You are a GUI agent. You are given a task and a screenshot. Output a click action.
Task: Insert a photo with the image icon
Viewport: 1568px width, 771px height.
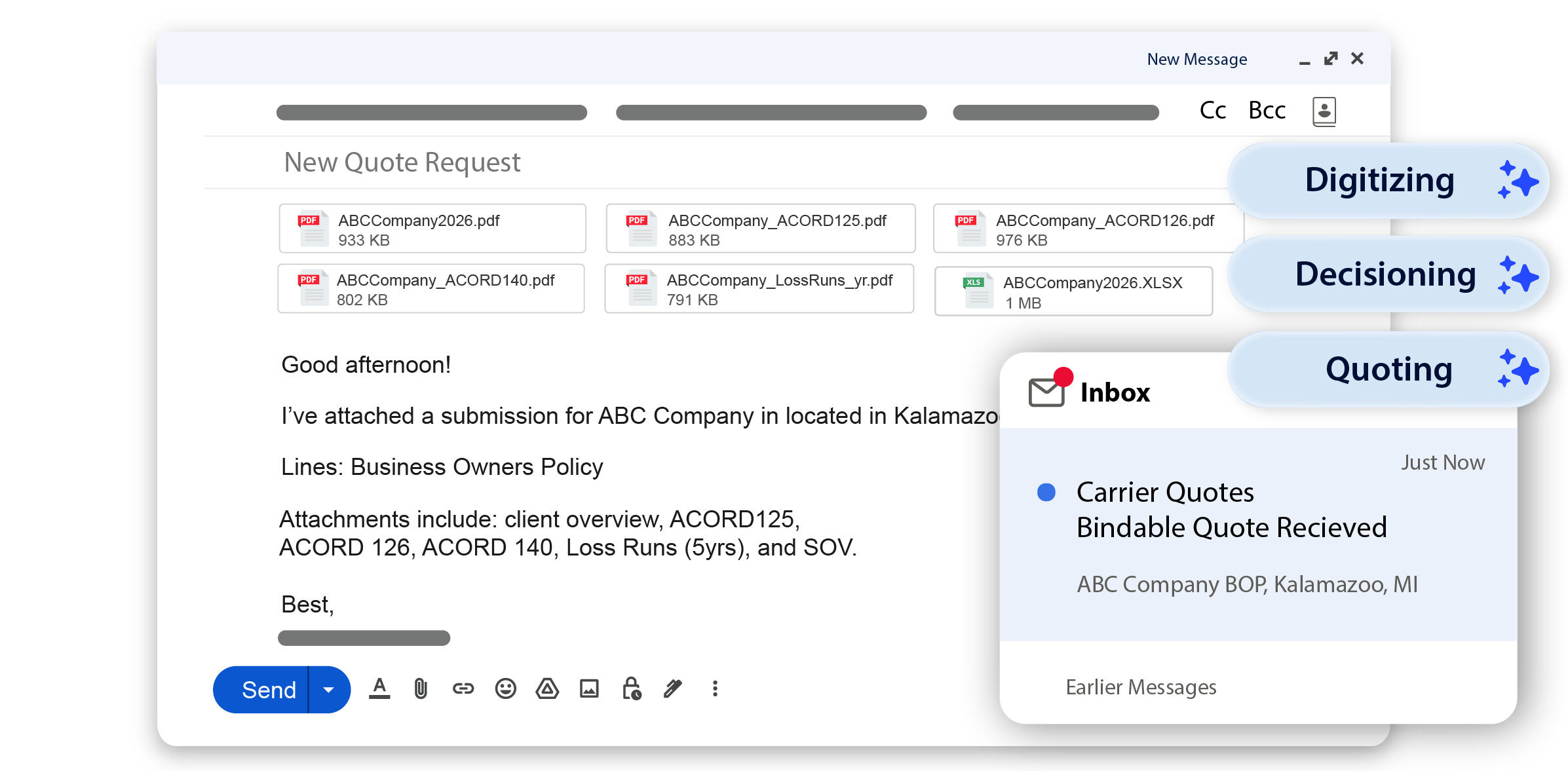coord(589,689)
